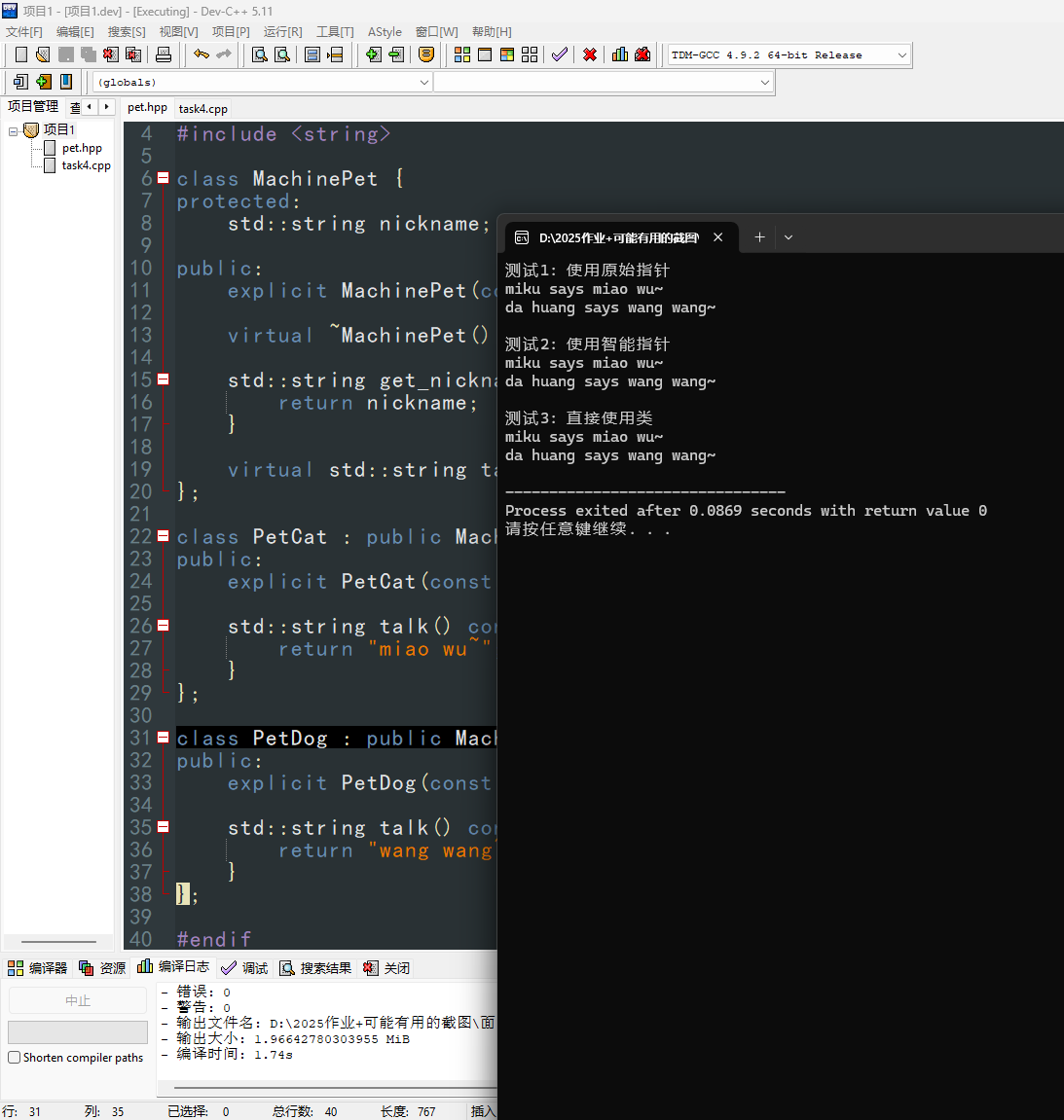Screen dimensions: 1064x1120
Task: Click the Save file toolbar icon
Action: (x=66, y=54)
